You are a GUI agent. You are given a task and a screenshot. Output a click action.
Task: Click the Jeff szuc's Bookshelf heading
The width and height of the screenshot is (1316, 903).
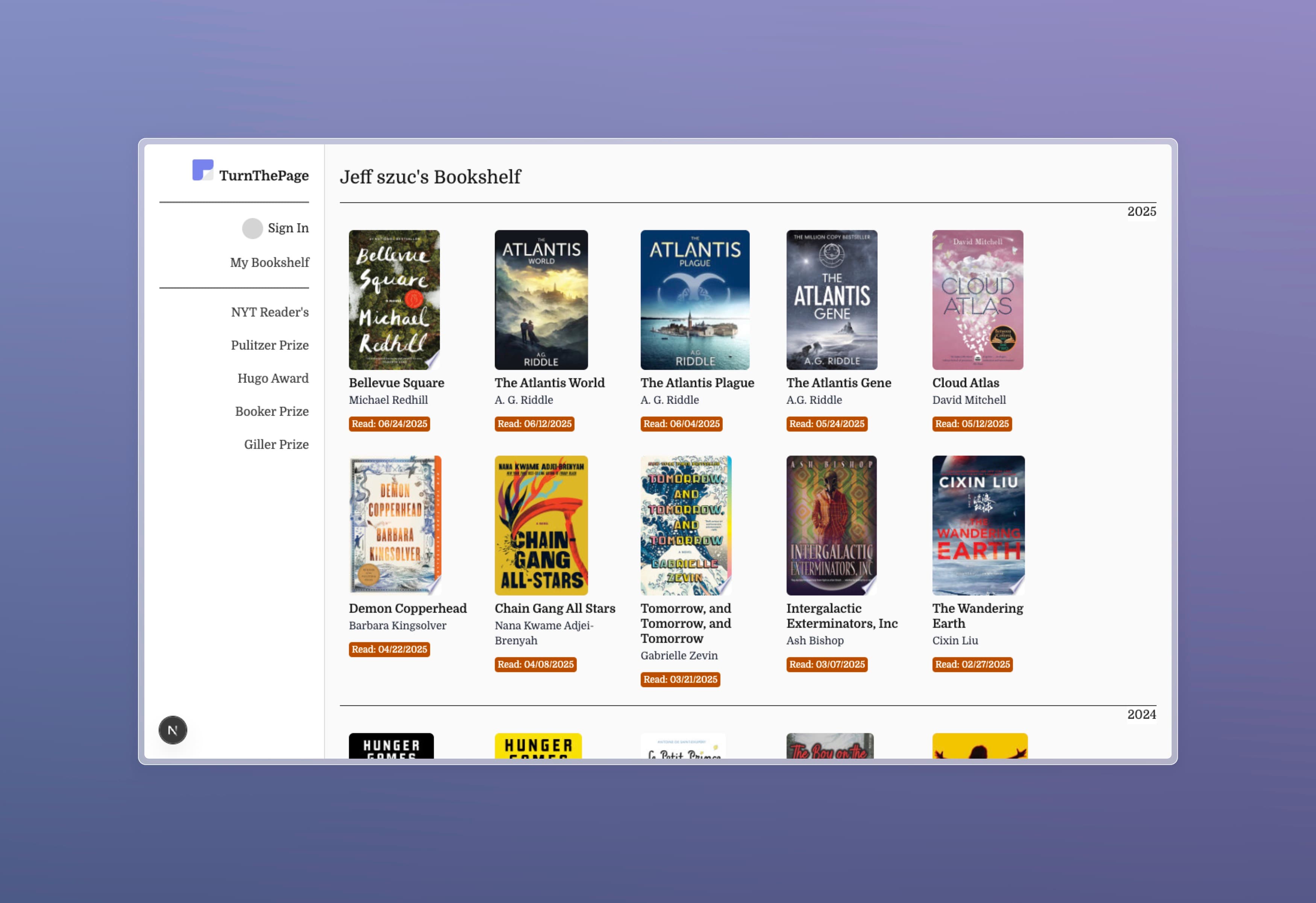[430, 177]
